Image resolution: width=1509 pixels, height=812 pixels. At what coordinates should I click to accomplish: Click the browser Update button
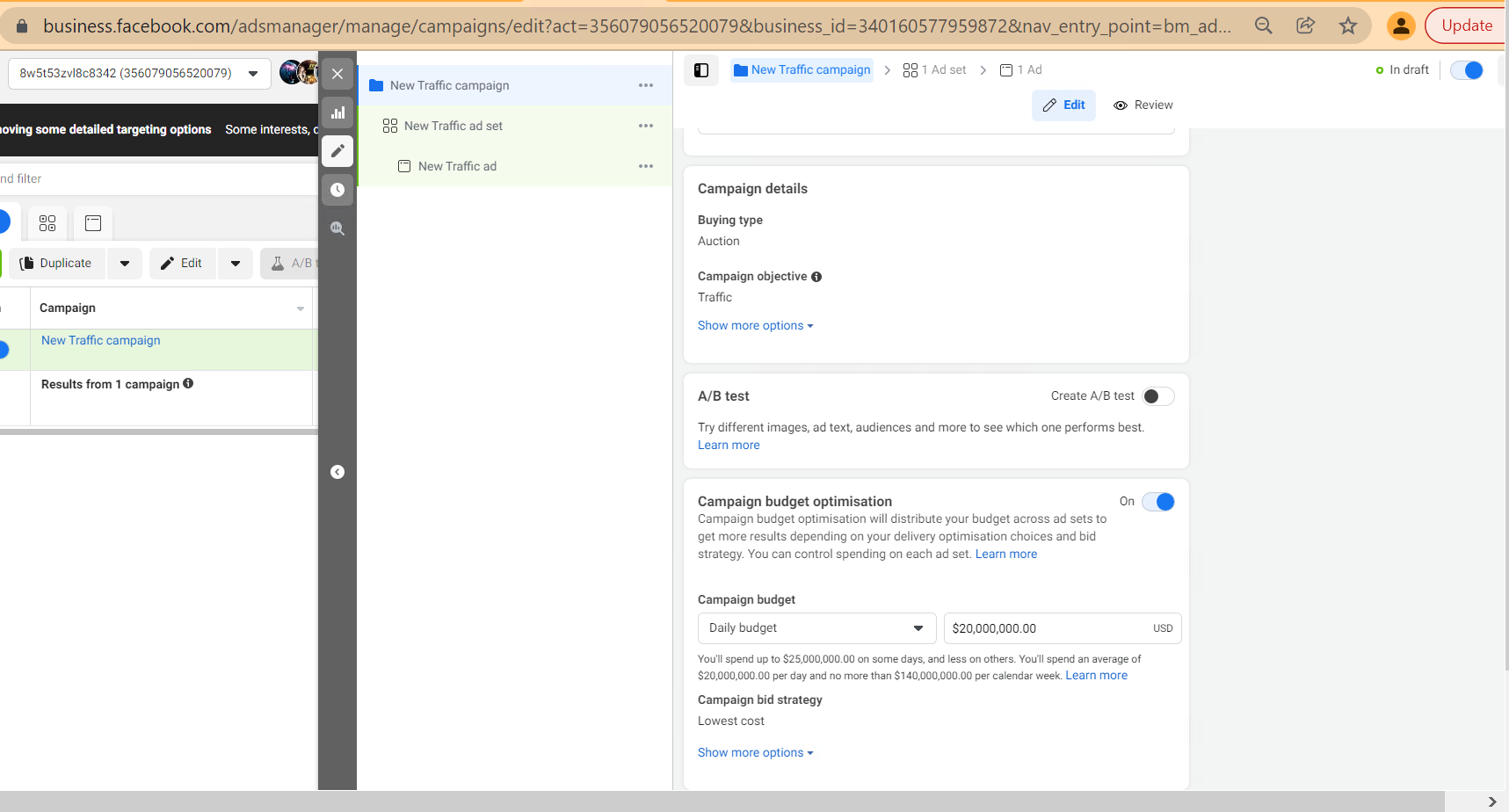pyautogui.click(x=1467, y=25)
